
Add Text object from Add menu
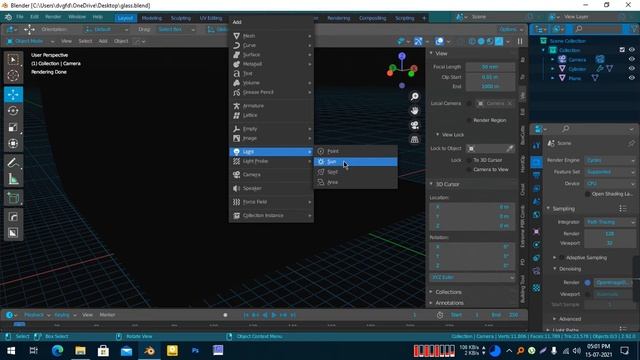271,73
